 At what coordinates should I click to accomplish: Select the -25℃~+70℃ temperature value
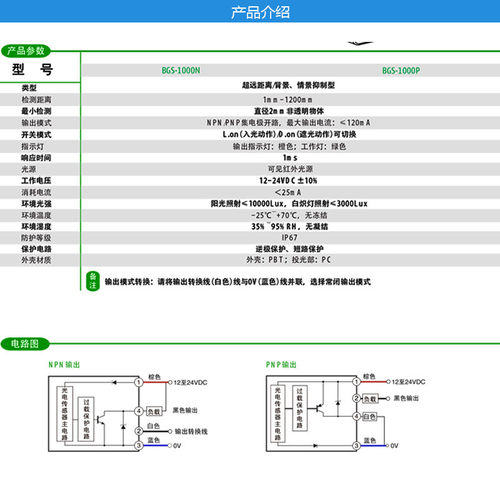point(289,215)
